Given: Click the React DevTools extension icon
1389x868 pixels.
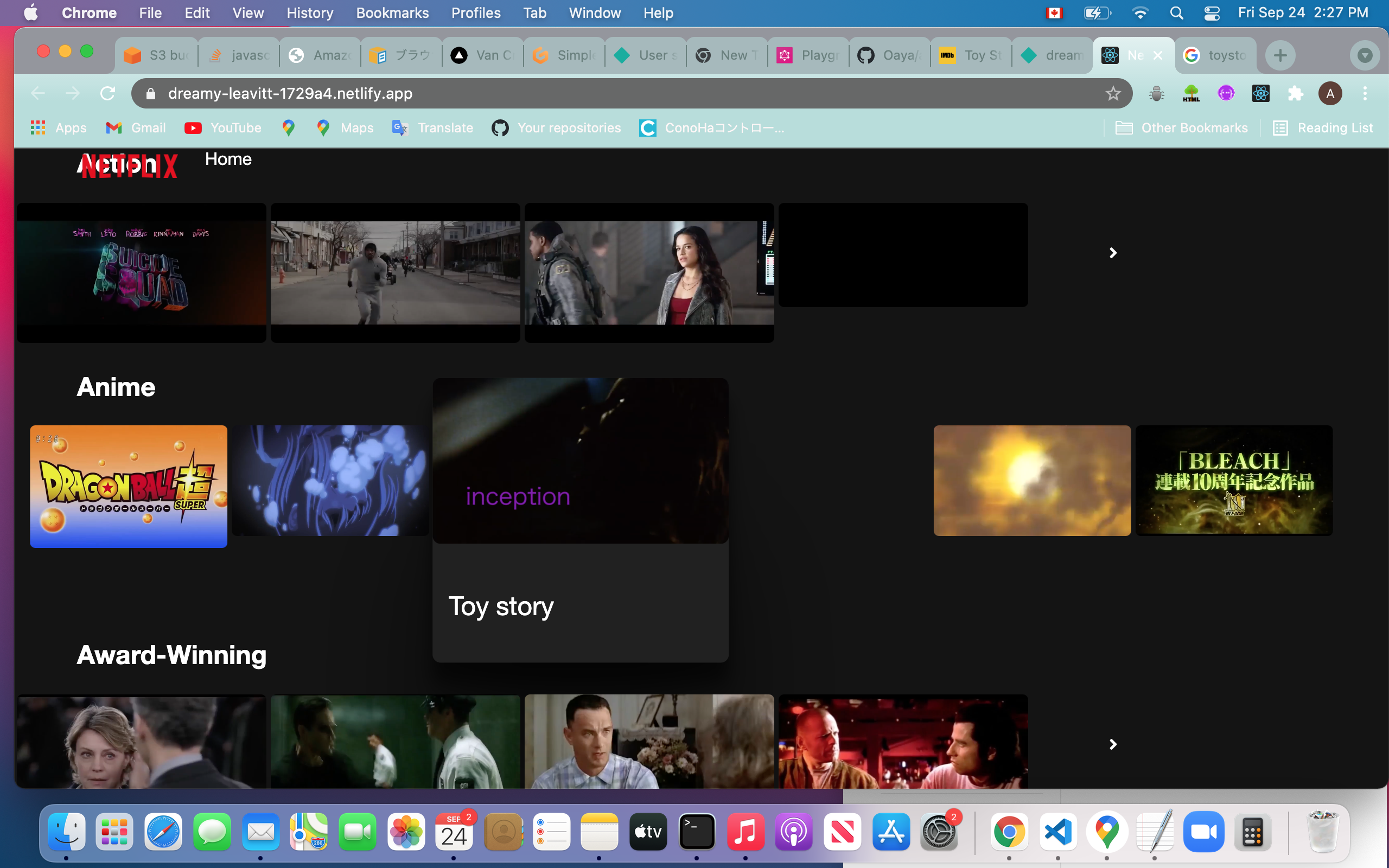Looking at the screenshot, I should (x=1260, y=93).
